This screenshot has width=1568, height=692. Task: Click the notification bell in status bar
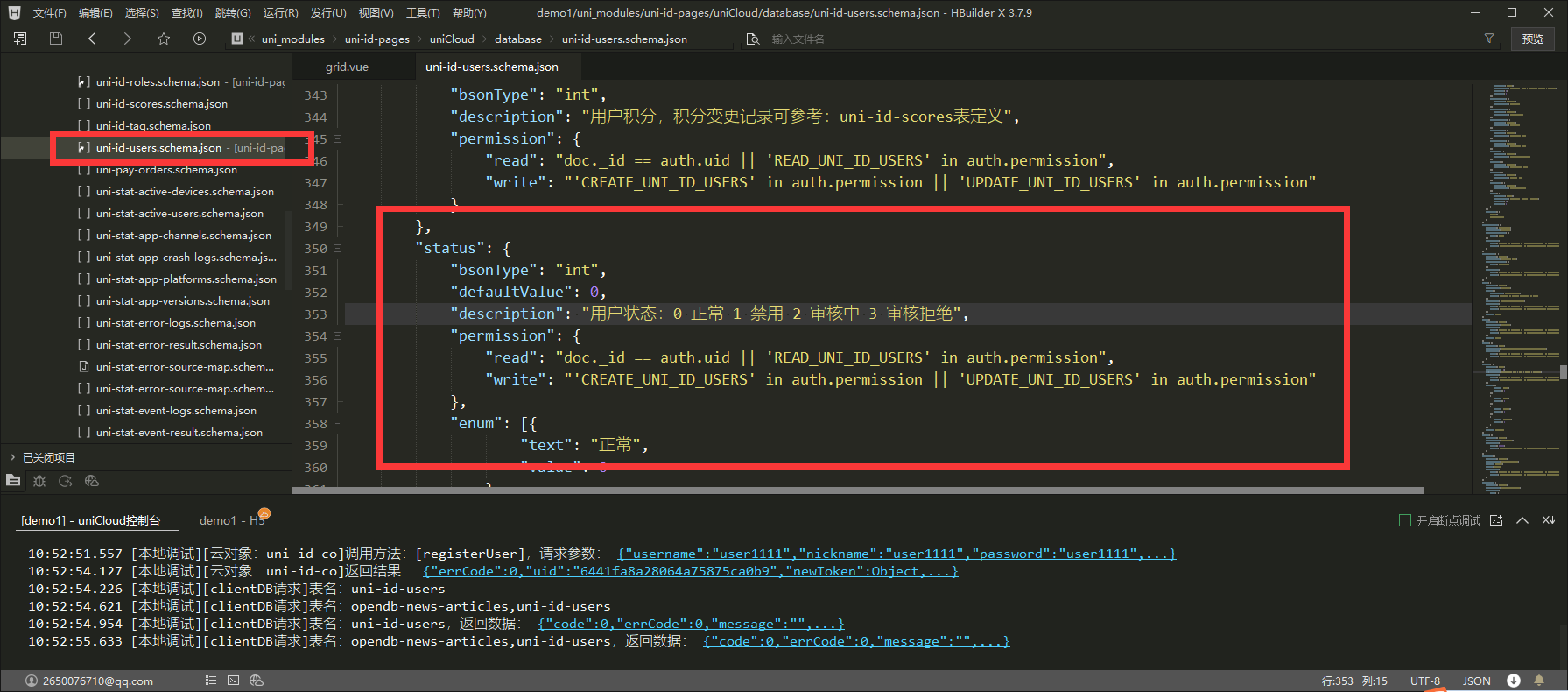tap(1539, 681)
